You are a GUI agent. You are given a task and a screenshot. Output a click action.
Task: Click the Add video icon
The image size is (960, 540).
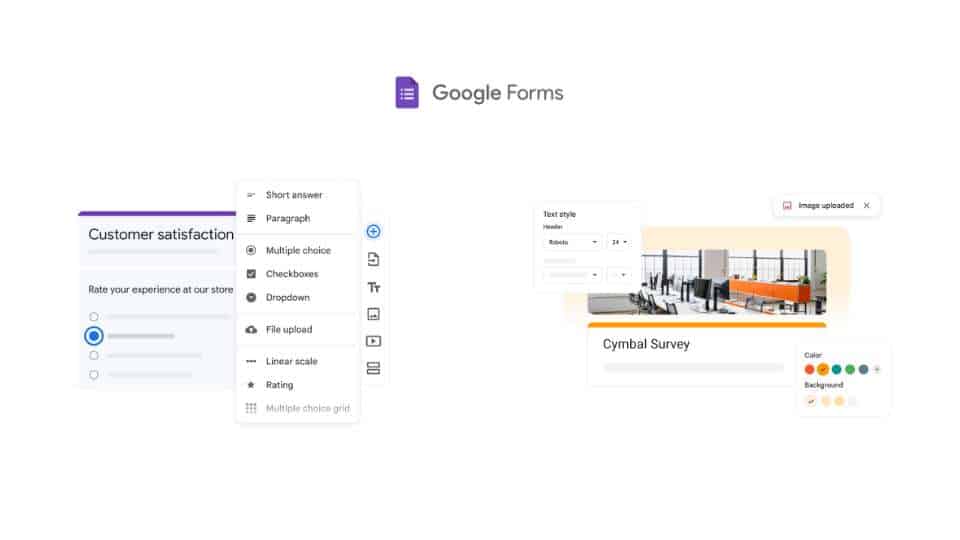pyautogui.click(x=373, y=341)
